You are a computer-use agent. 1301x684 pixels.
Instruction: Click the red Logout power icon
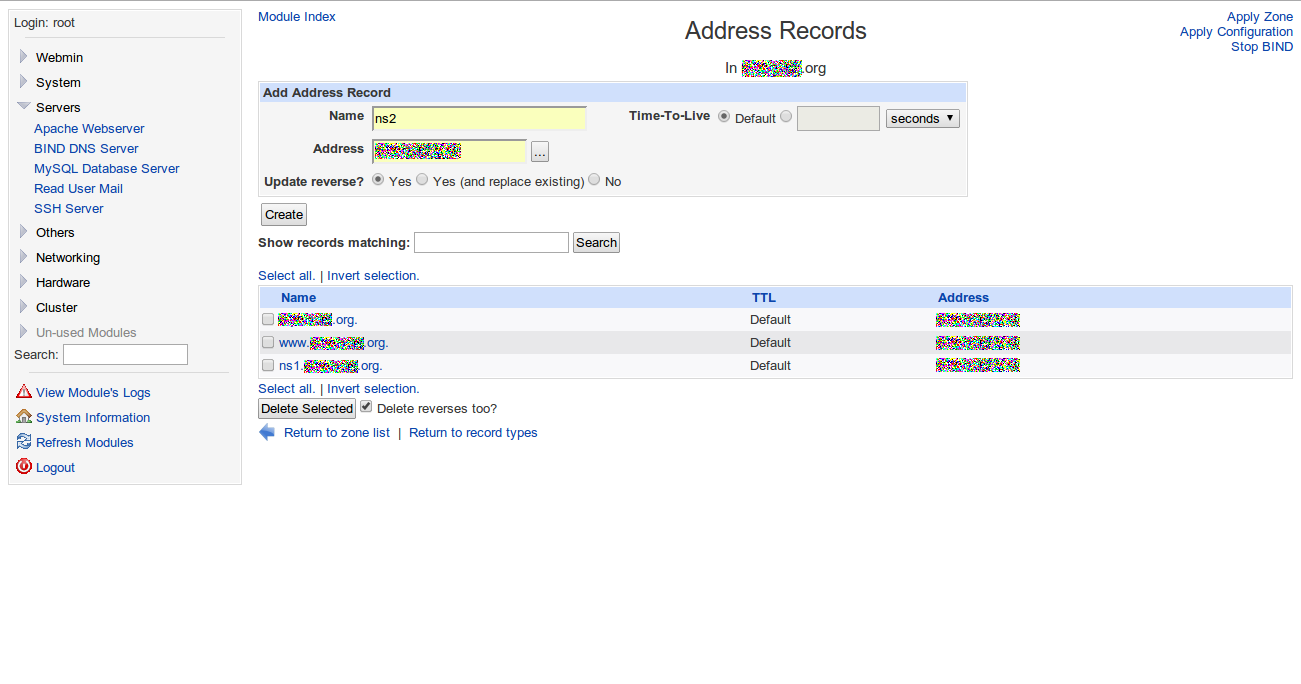coord(24,467)
